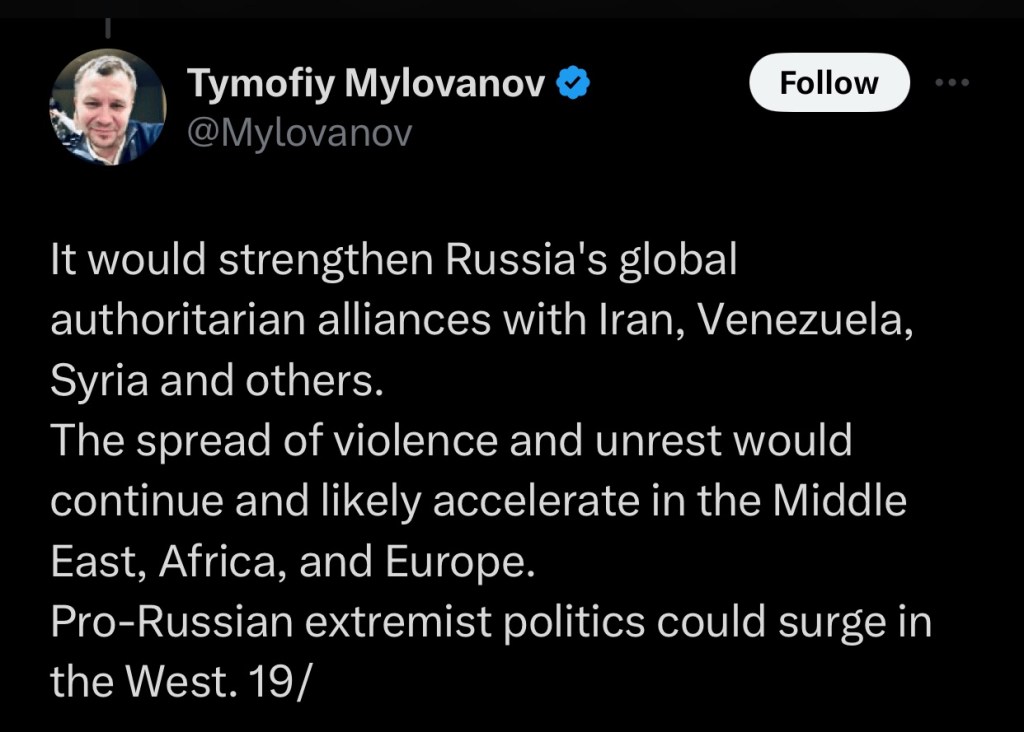1024x732 pixels.
Task: Open the three-dot more options menu
Action: (x=951, y=83)
